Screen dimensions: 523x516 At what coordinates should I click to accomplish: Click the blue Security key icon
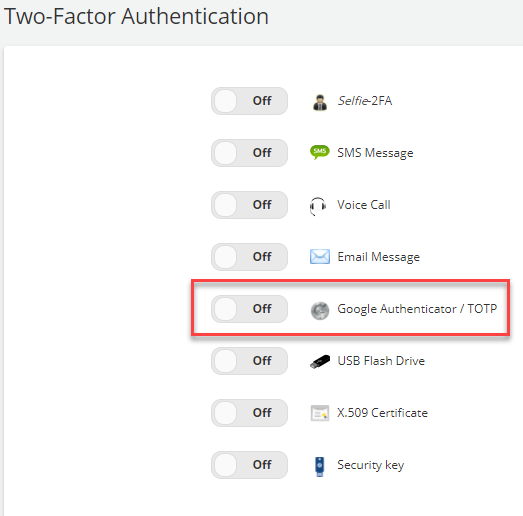[x=320, y=466]
